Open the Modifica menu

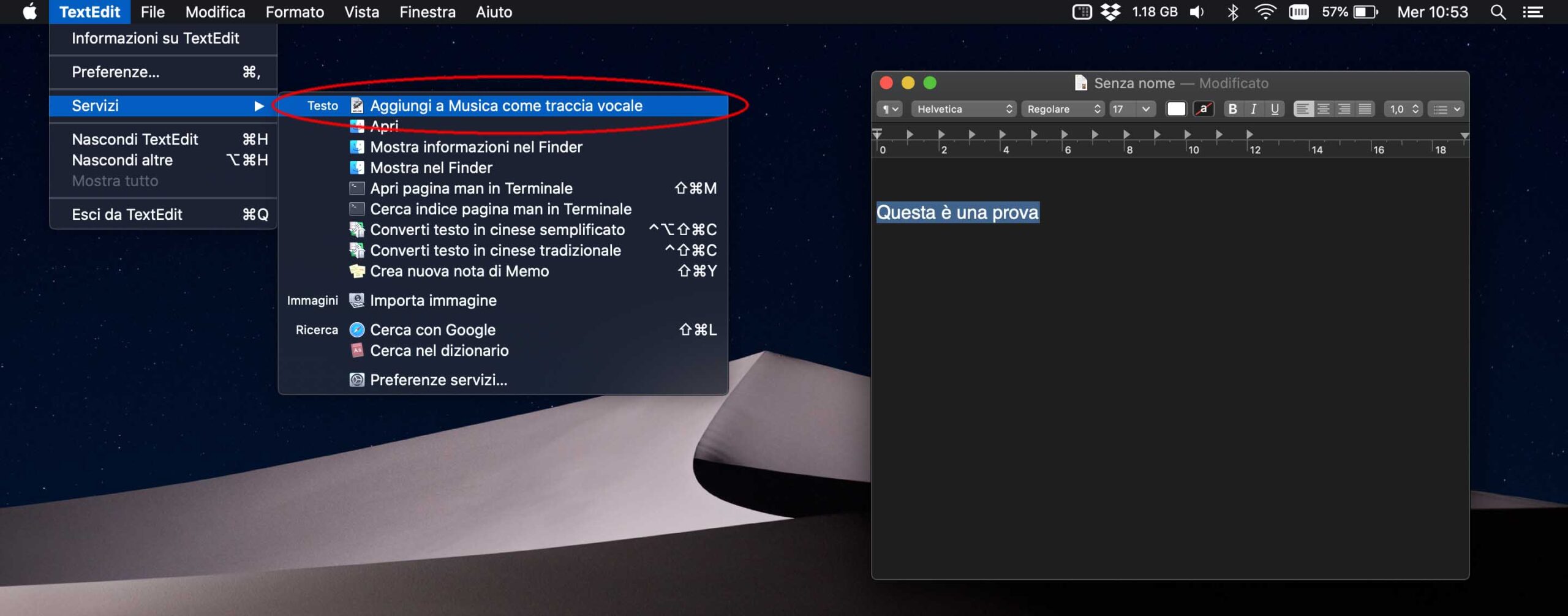[215, 12]
